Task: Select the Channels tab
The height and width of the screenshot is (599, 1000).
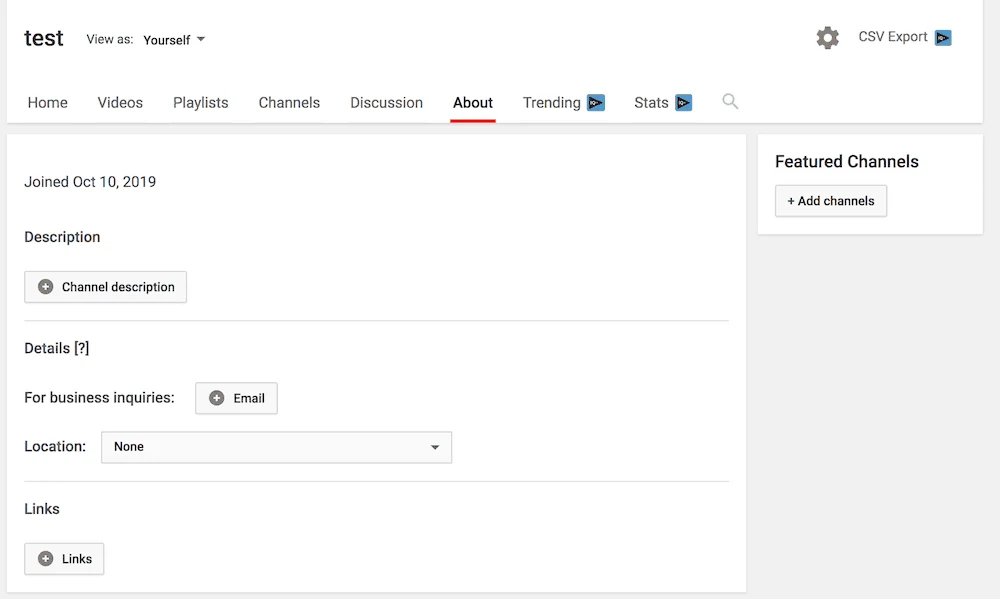Action: tap(289, 102)
